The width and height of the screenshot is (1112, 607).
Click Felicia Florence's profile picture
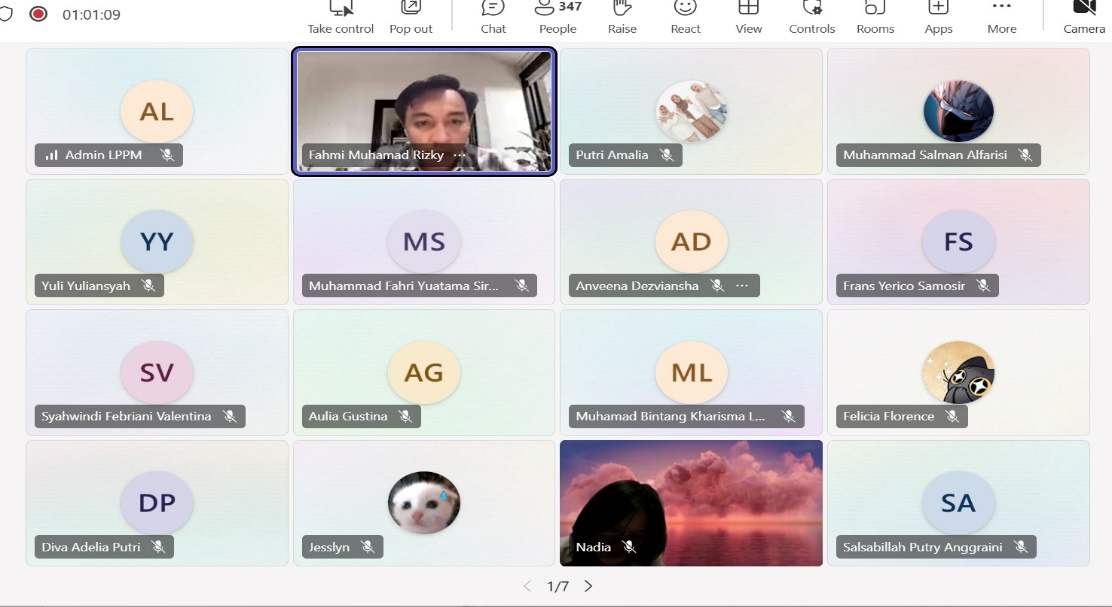pos(958,372)
